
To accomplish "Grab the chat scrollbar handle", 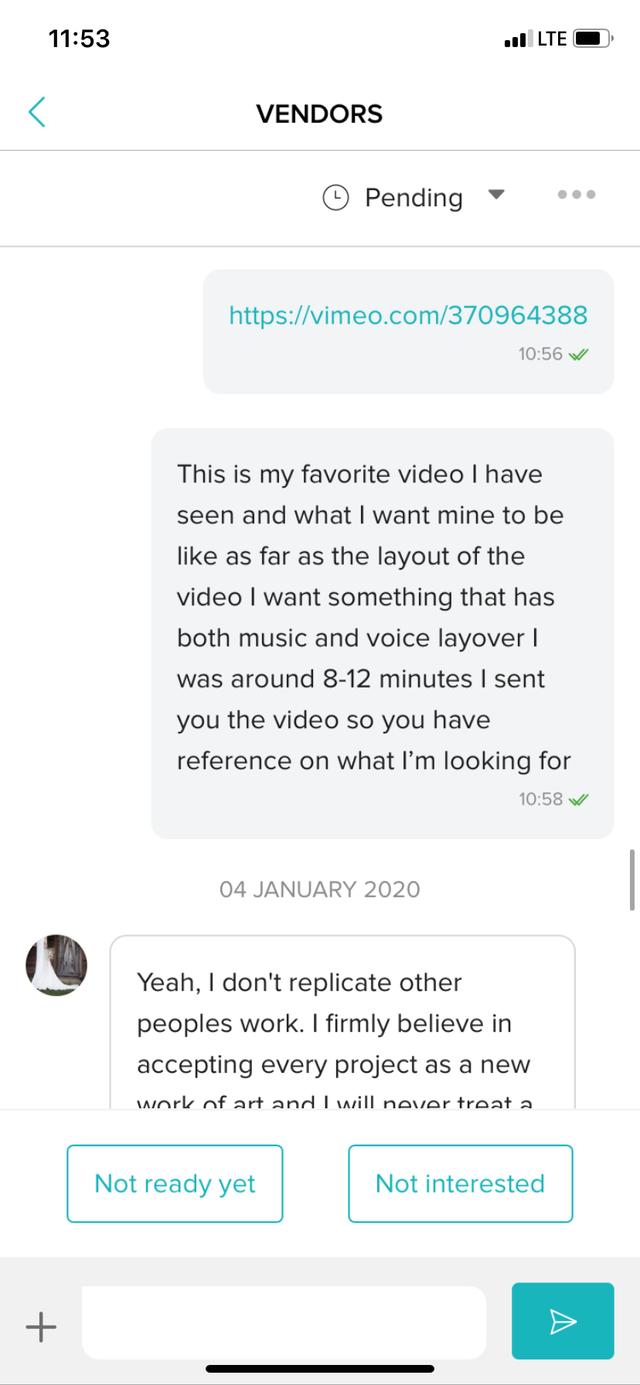I will click(x=632, y=879).
